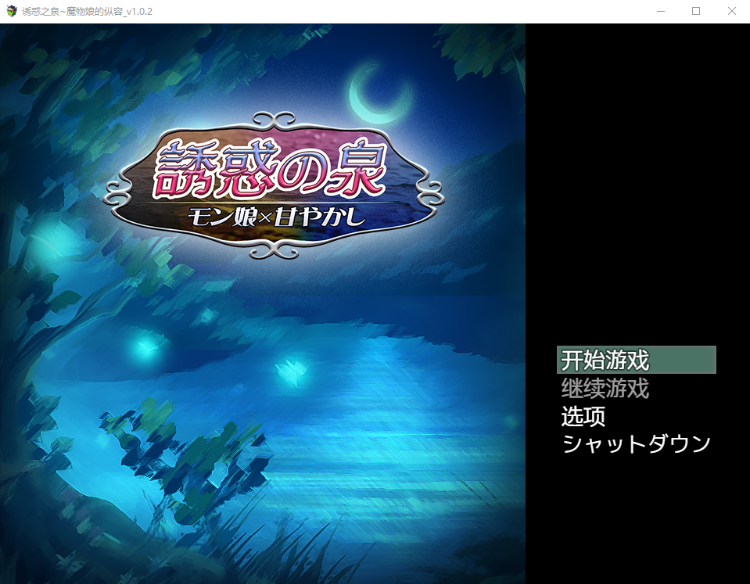
Task: Click the モン娘×甘やかし subtitle text
Action: pos(276,218)
